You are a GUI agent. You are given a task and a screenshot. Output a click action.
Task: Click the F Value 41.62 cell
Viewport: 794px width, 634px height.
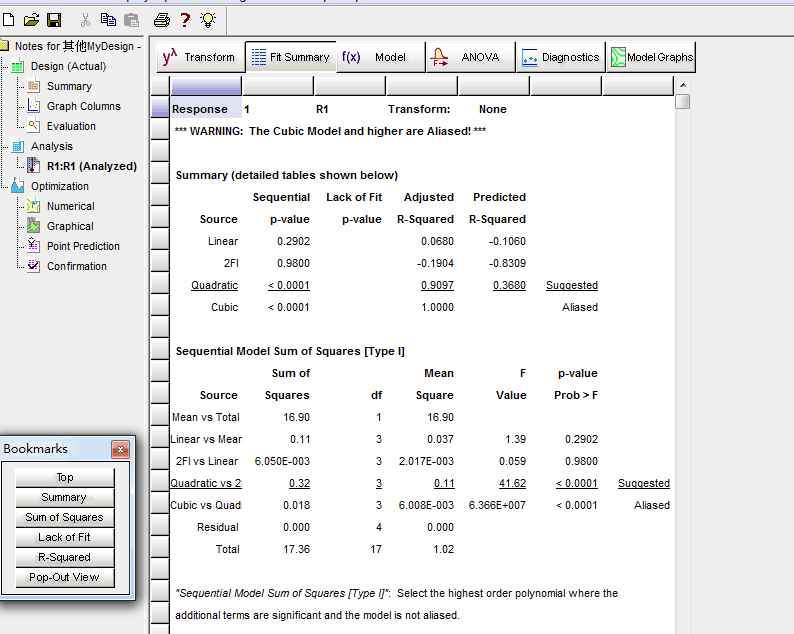pyautogui.click(x=512, y=483)
